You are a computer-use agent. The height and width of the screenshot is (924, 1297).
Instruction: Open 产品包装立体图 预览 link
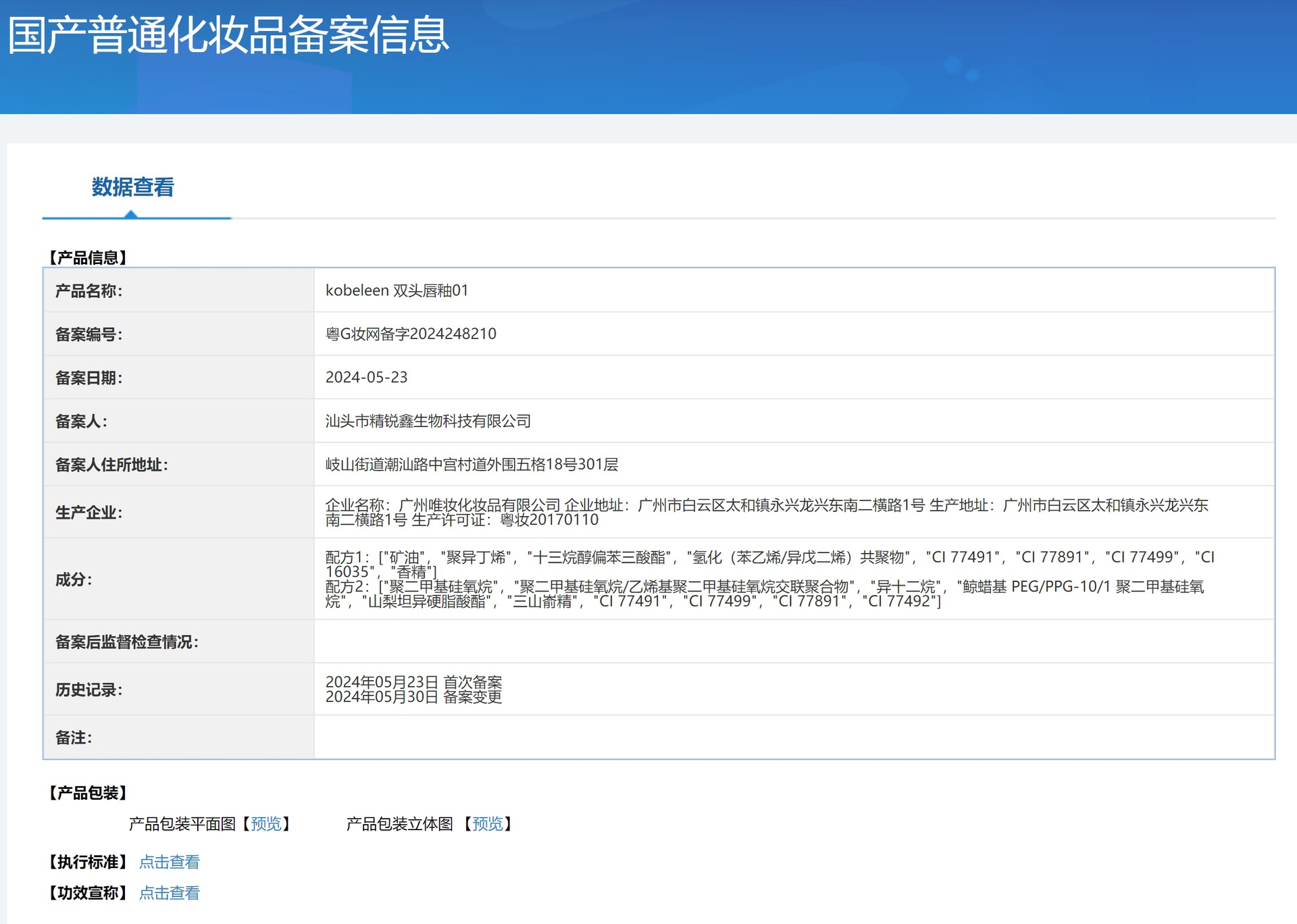(487, 824)
